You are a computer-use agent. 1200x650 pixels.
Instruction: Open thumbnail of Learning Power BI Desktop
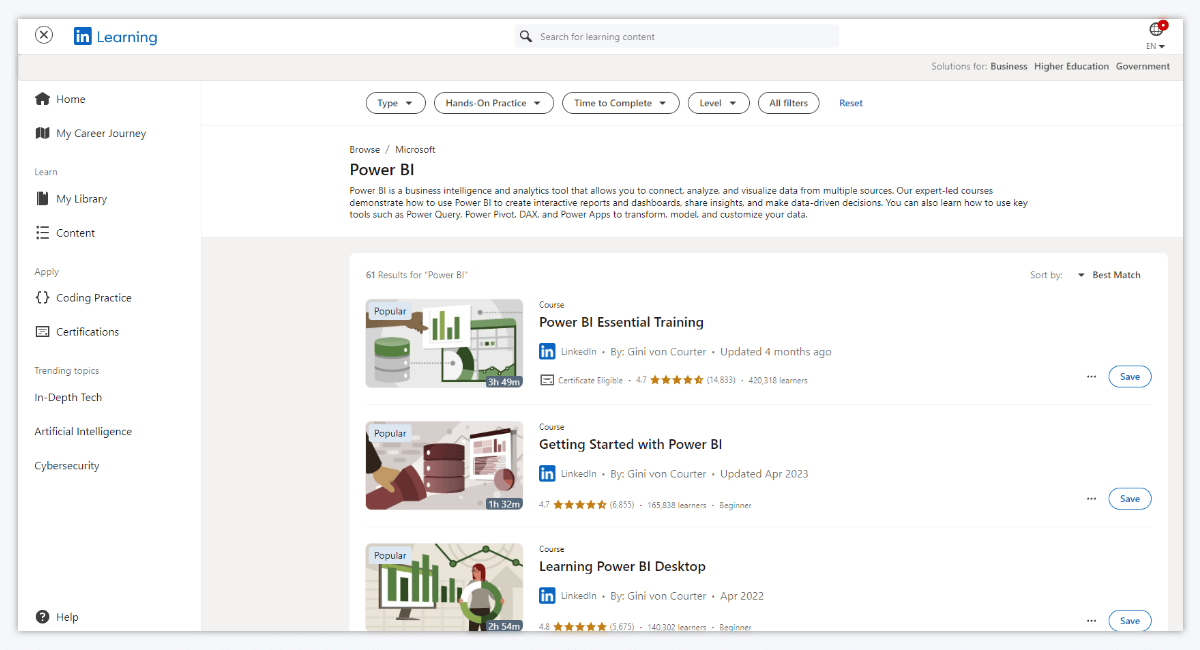[444, 587]
